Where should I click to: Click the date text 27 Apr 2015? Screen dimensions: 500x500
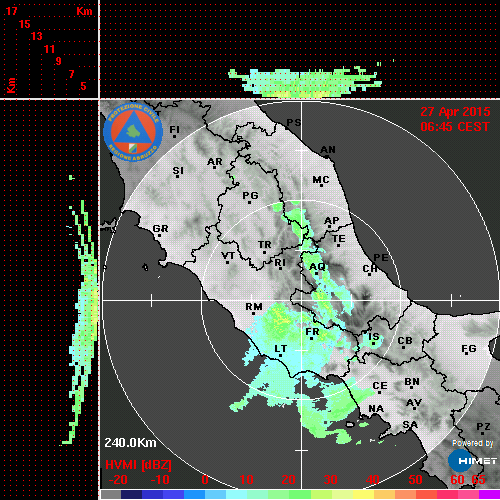[455, 112]
